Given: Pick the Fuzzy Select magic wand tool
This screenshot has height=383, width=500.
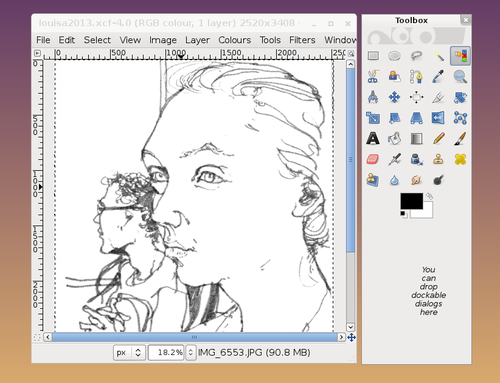Looking at the screenshot, I should 438,56.
